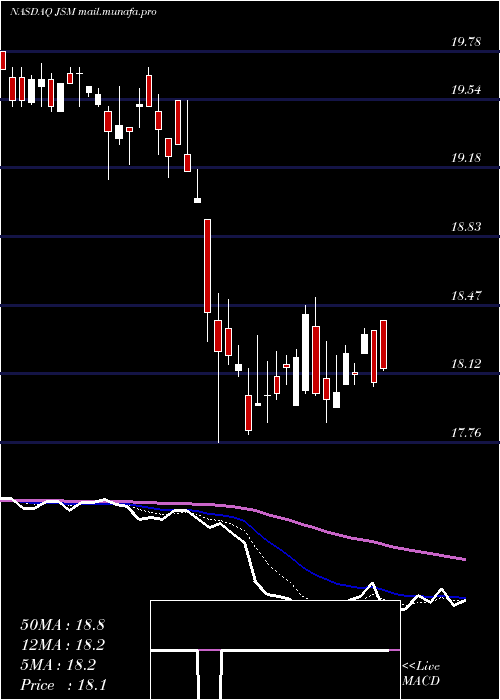Screen dimensions: 500x700
Task: Click the tall red gap-down candle below 18.83
Action: 207,266
